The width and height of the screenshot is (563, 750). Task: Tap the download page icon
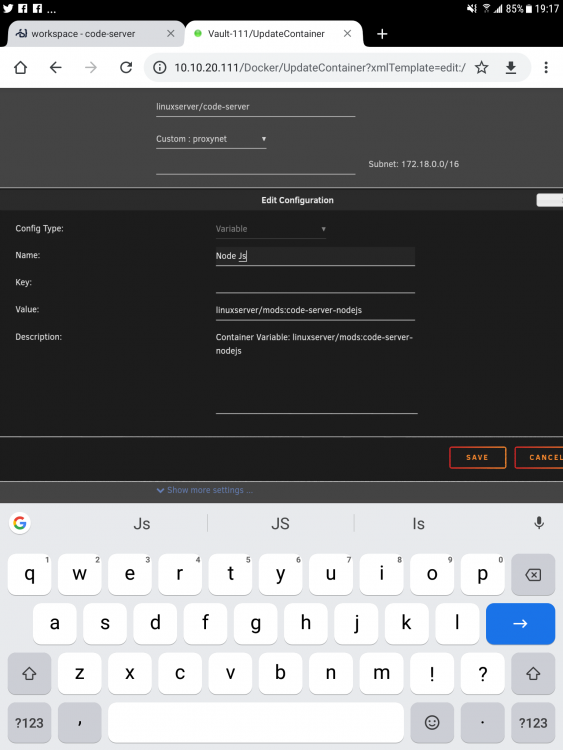(511, 67)
